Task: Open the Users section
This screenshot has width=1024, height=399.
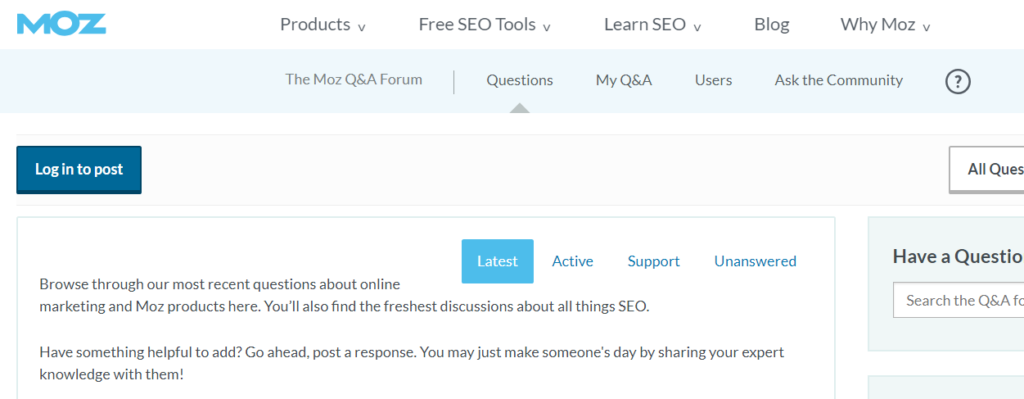Action: coord(713,80)
